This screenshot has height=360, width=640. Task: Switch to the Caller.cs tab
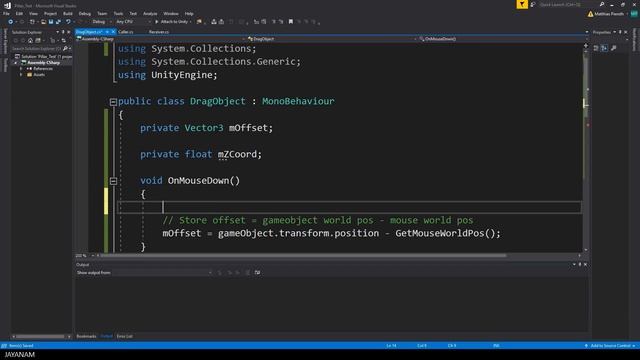pos(126,32)
